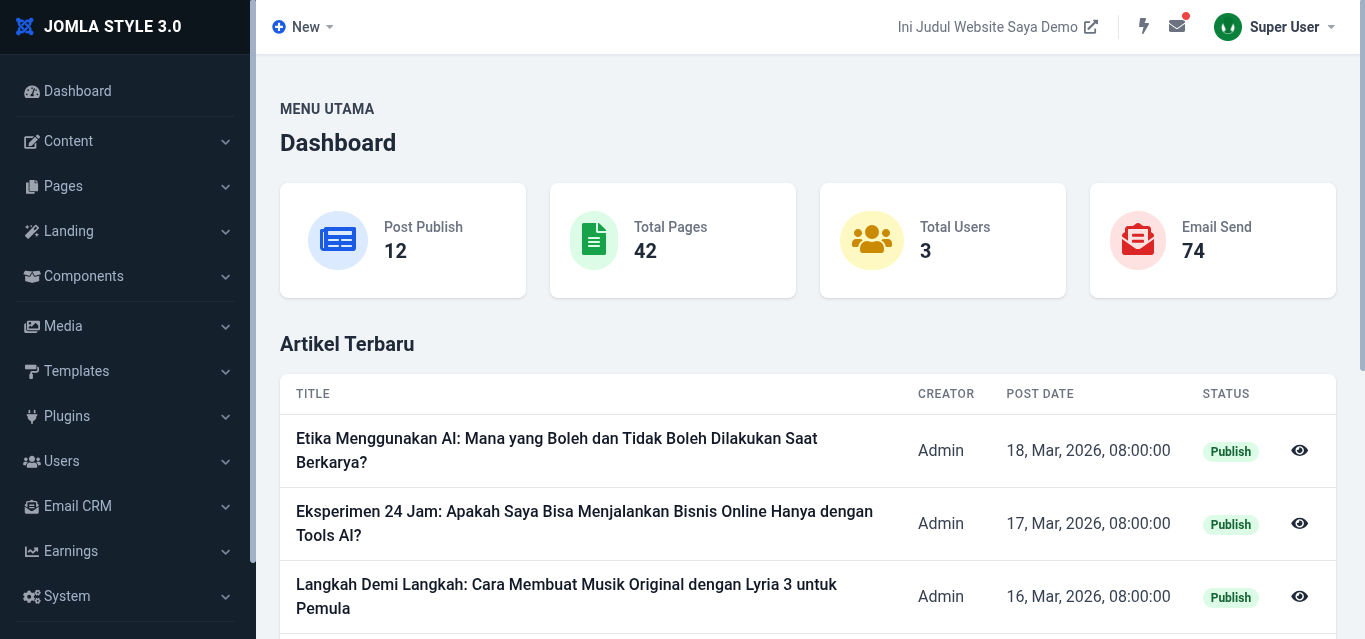Click the Media images icon in sidebar
The height and width of the screenshot is (639, 1365).
tap(31, 326)
